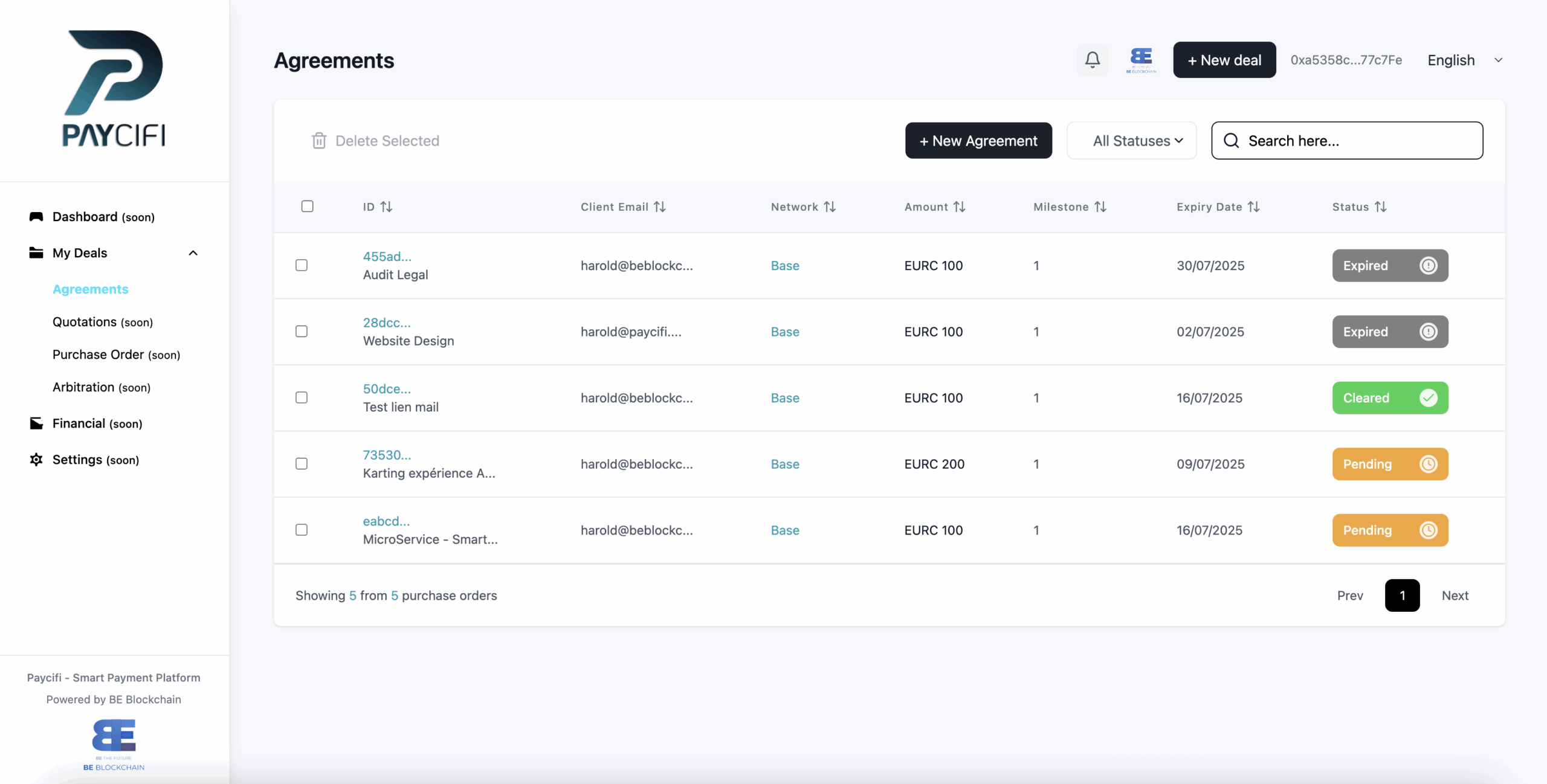
Task: Open agreement link 28dcc...
Action: coord(387,323)
